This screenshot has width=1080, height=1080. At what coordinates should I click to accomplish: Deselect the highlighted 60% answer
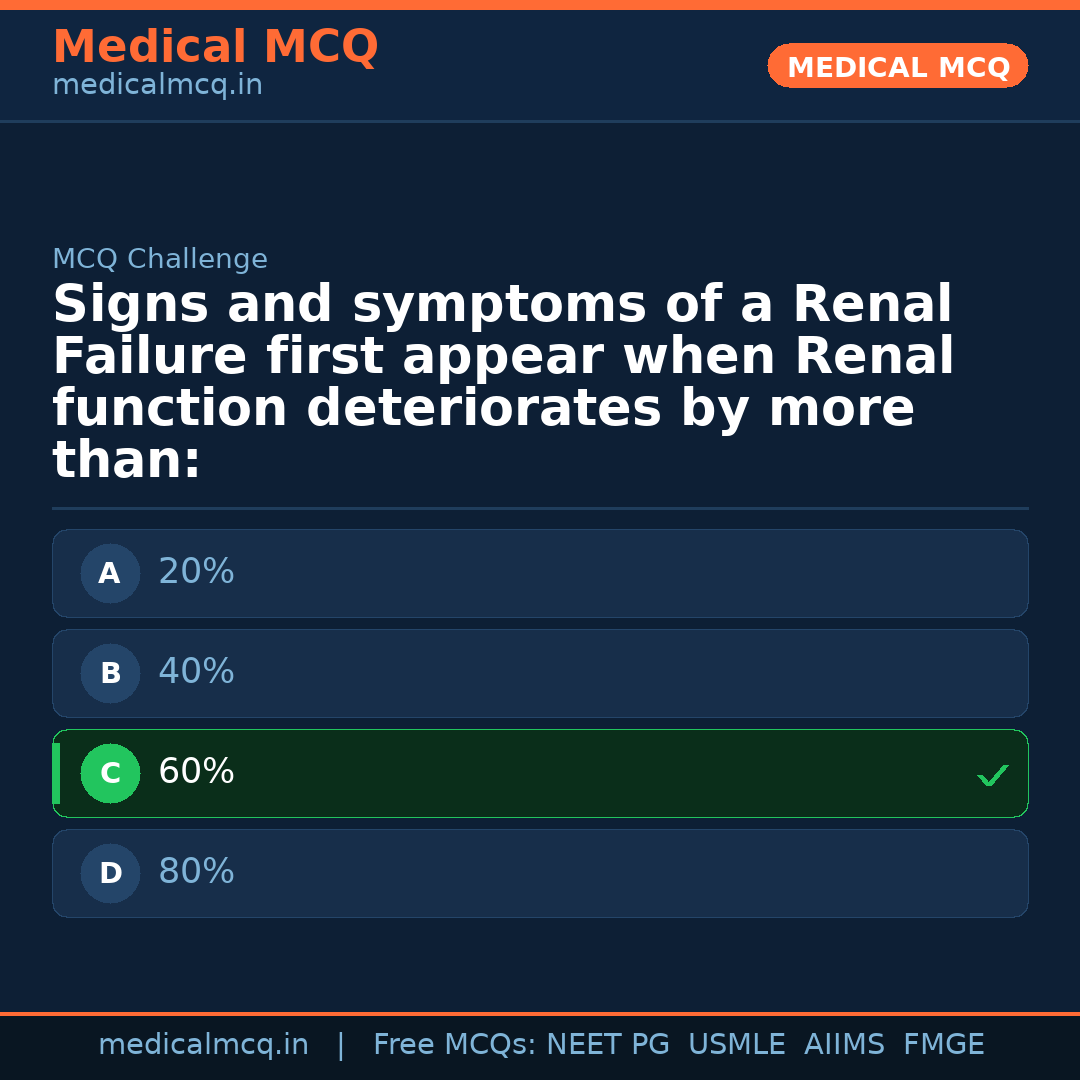(x=540, y=773)
